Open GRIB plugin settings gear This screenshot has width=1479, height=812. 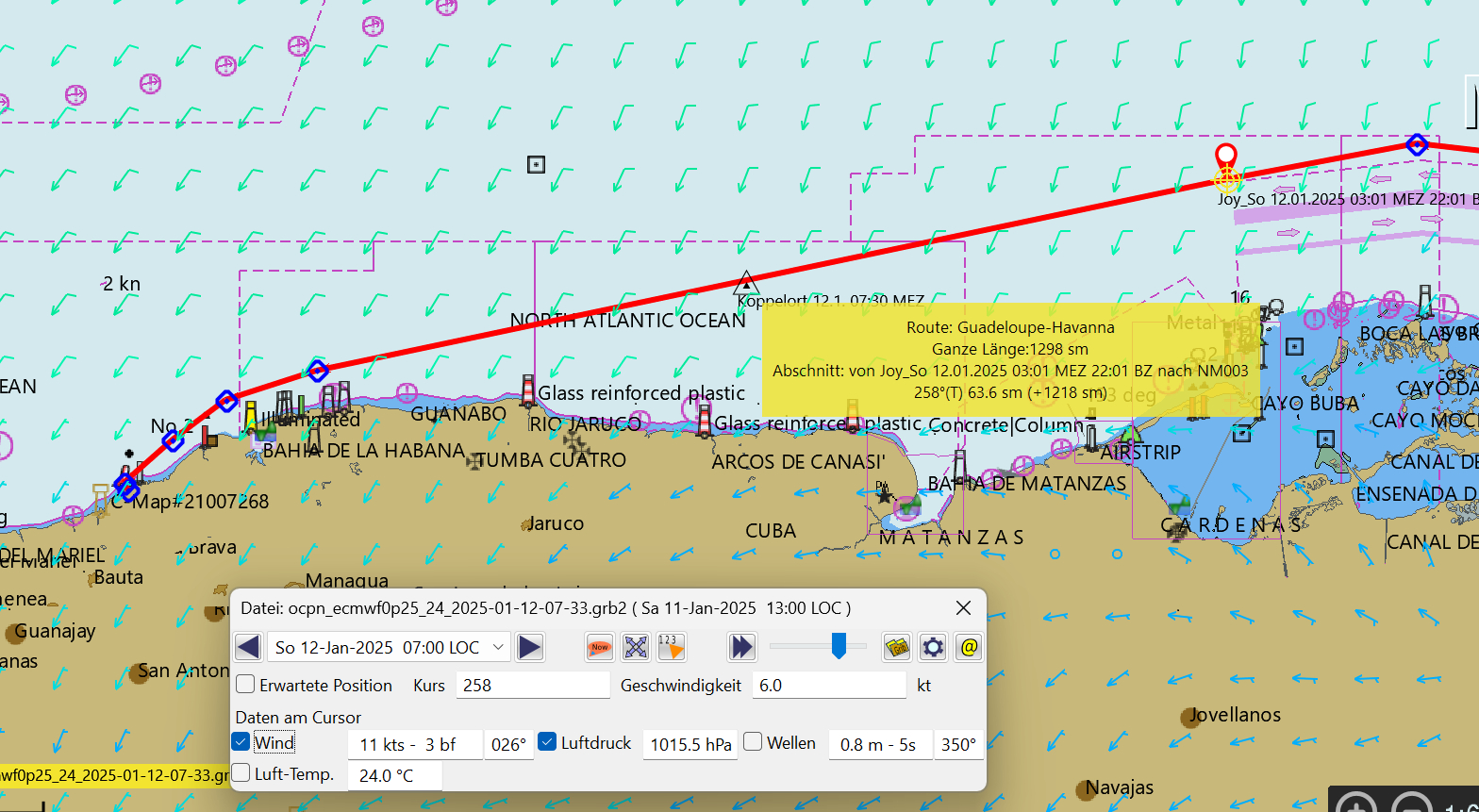[x=933, y=647]
